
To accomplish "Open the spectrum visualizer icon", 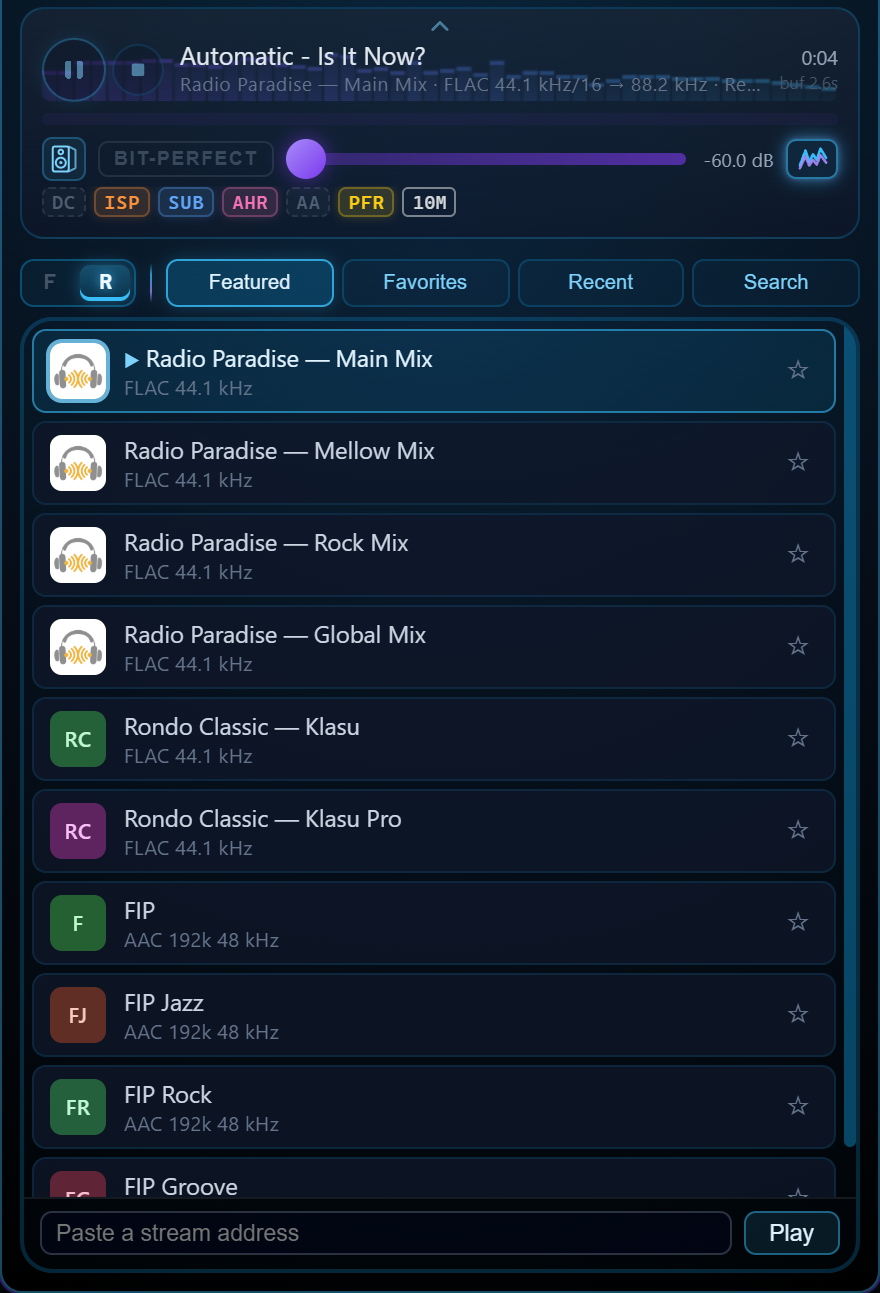I will (x=812, y=158).
